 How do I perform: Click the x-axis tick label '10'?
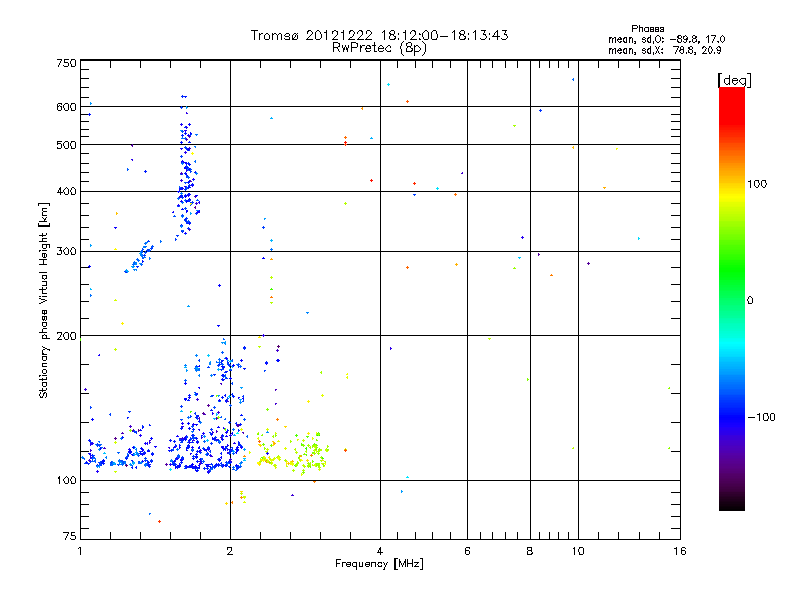[578, 551]
